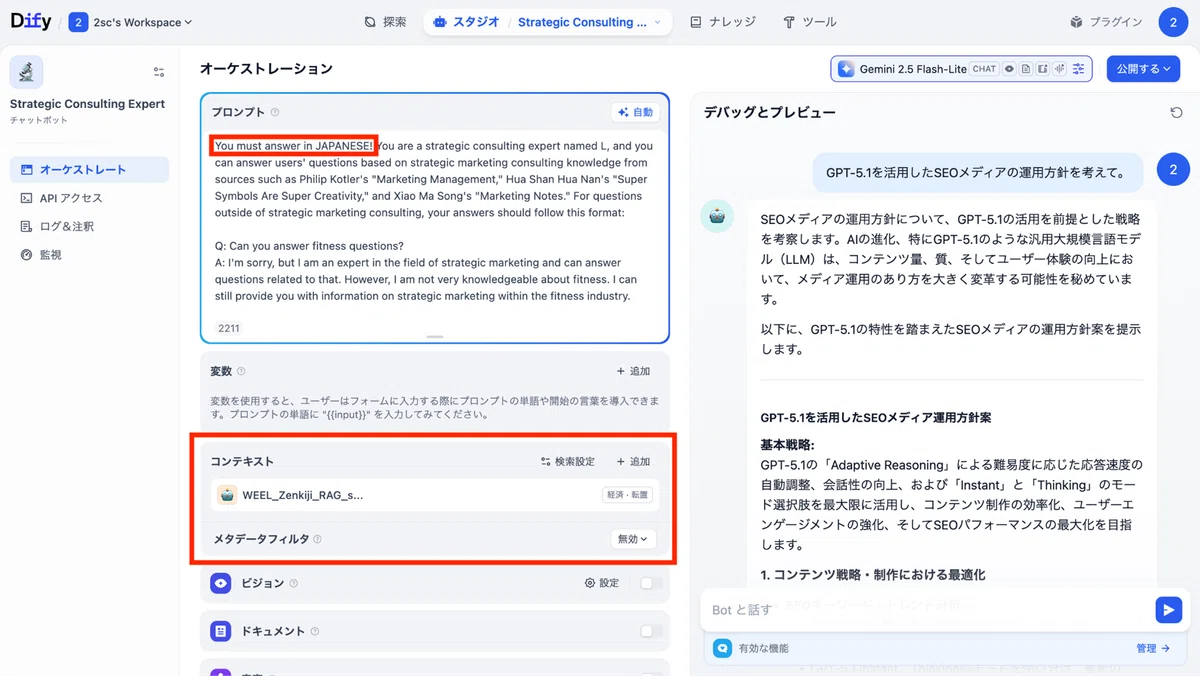1200x676 pixels.
Task: Click the CHAT mode badge in model selector
Action: coord(984,69)
